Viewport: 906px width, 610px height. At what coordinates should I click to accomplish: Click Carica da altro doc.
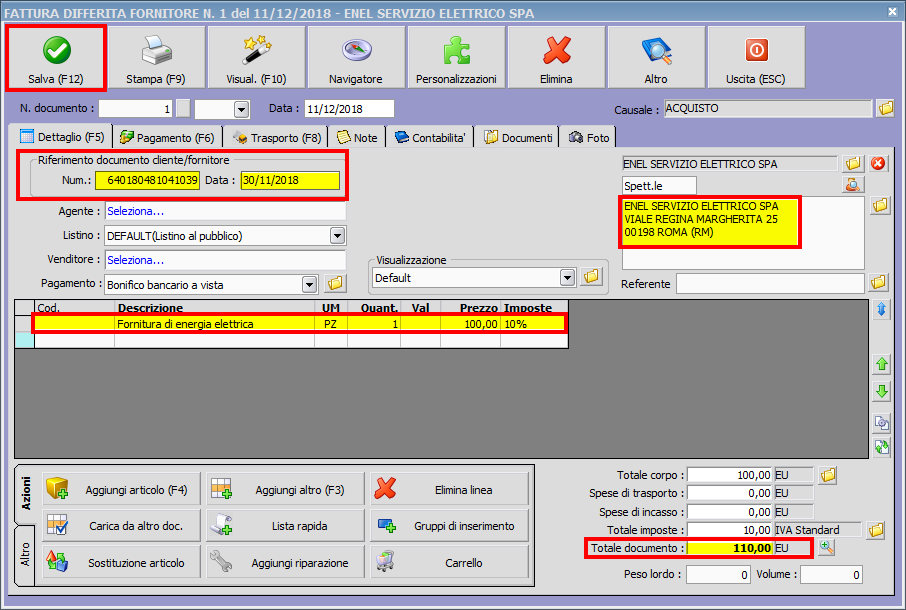(x=122, y=526)
